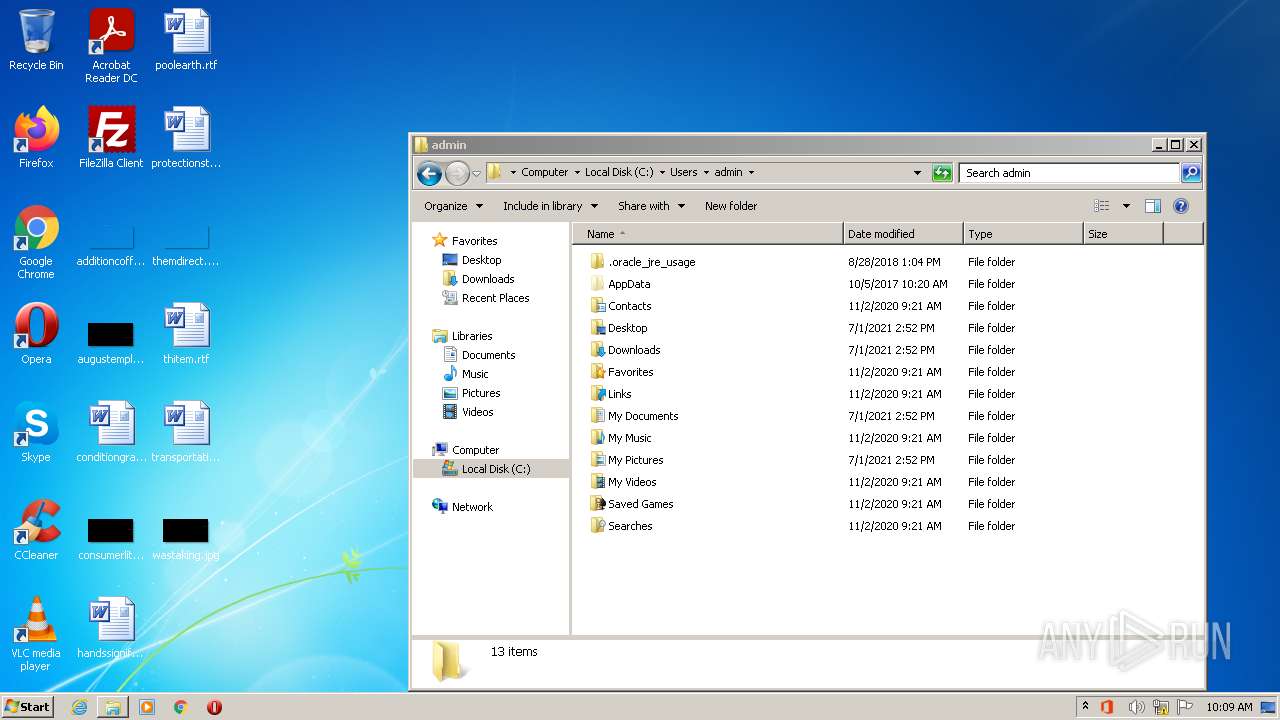The height and width of the screenshot is (720, 1280).
Task: Click Opera icon in taskbar
Action: [x=214, y=707]
